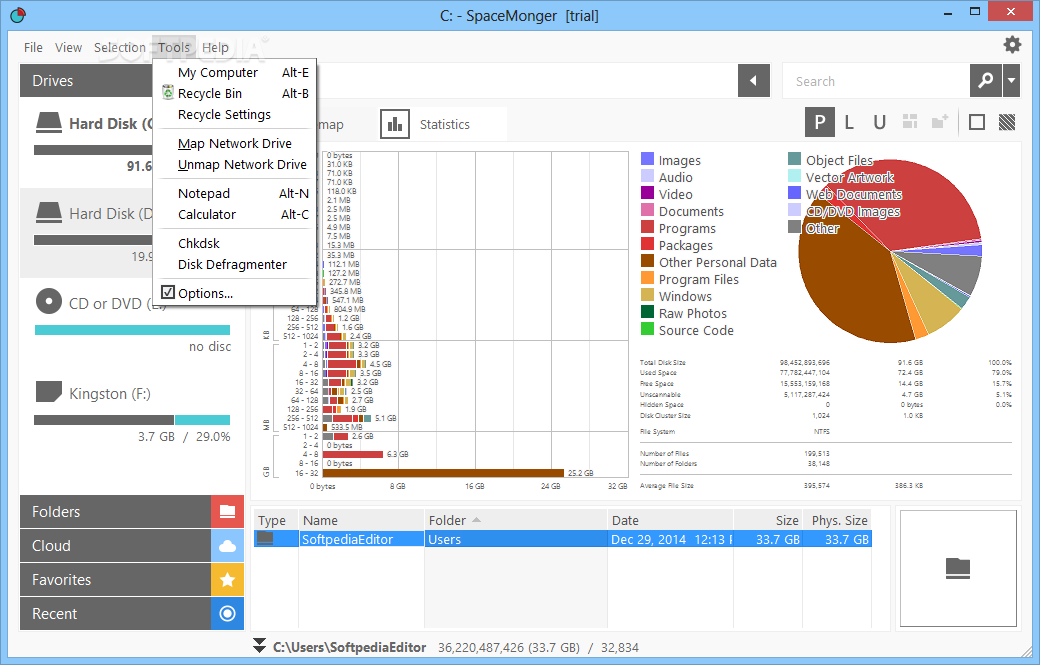The height and width of the screenshot is (665, 1040).
Task: Sort by the Phys. Size column header
Action: click(837, 520)
